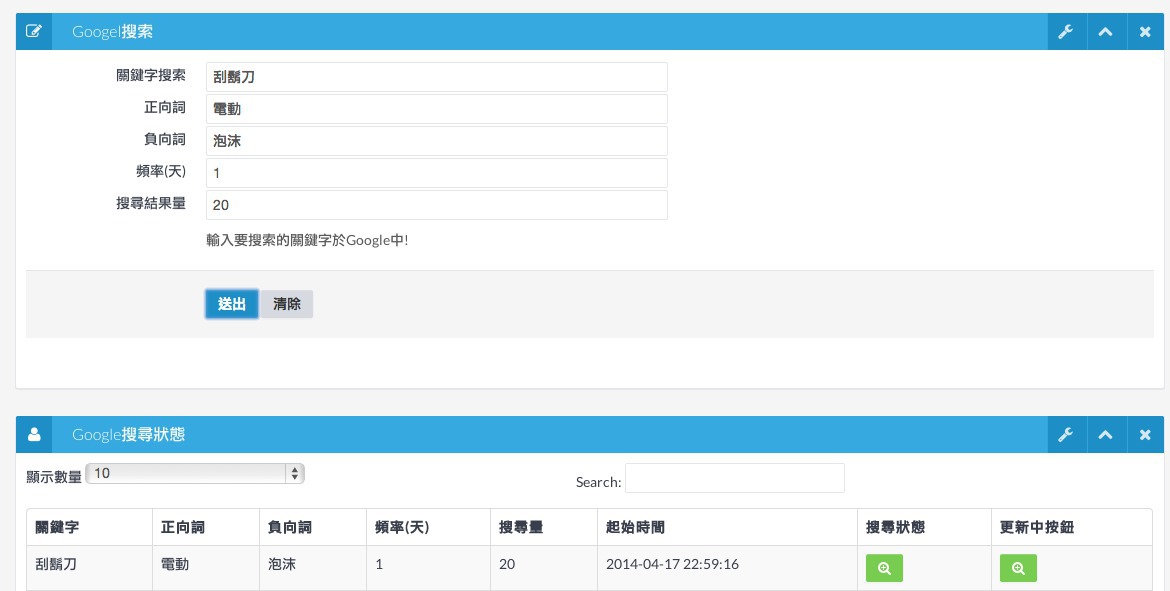Sort by 搜尋量 column header
Viewport: 1170px width, 591px height.
tap(544, 527)
